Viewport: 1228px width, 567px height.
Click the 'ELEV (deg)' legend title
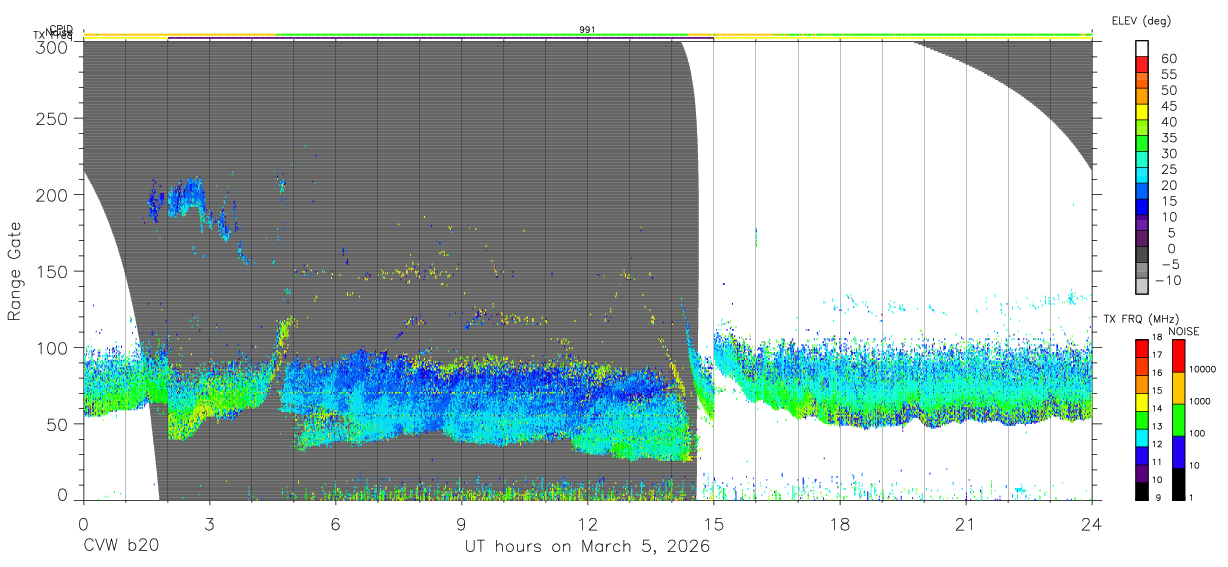(1141, 20)
